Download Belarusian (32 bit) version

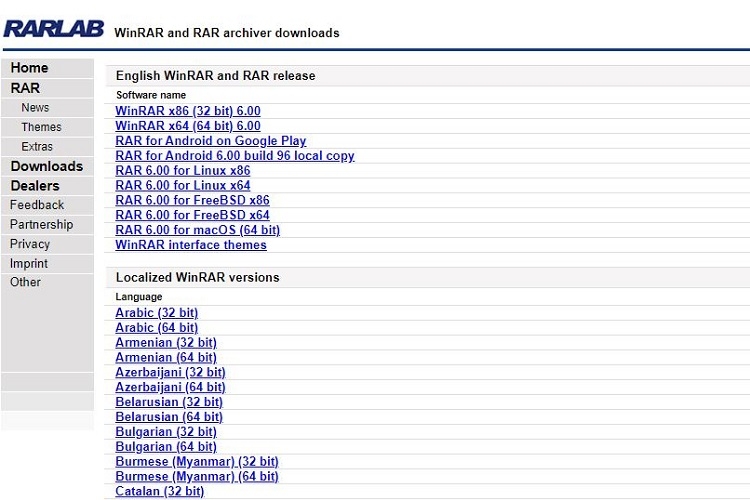[169, 402]
